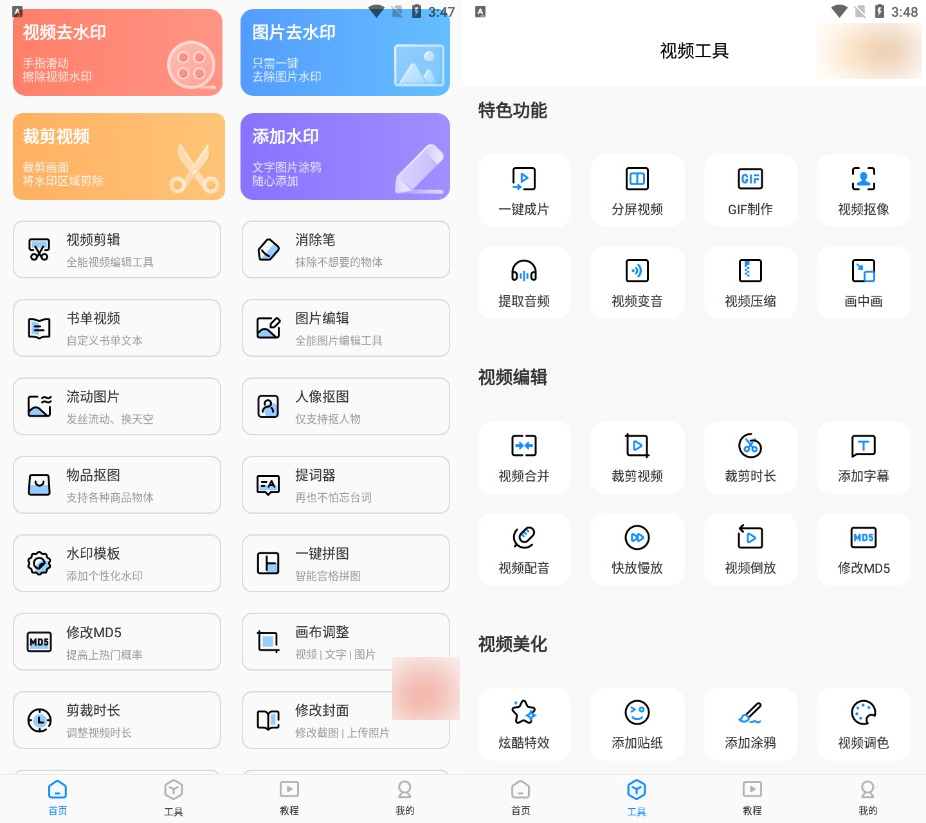The width and height of the screenshot is (926, 823).
Task: Open the 书单视频 icon
Action: [x=39, y=328]
